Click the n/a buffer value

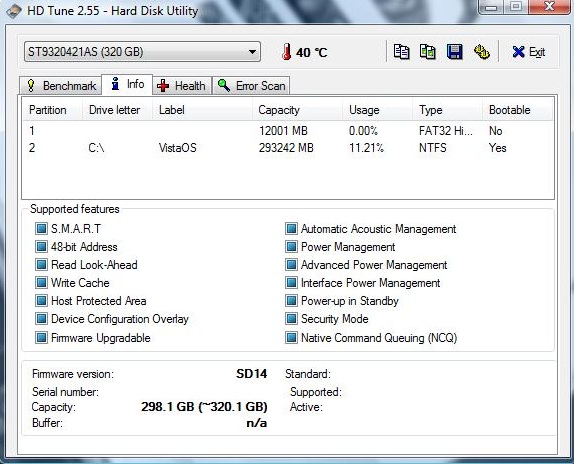pos(257,423)
